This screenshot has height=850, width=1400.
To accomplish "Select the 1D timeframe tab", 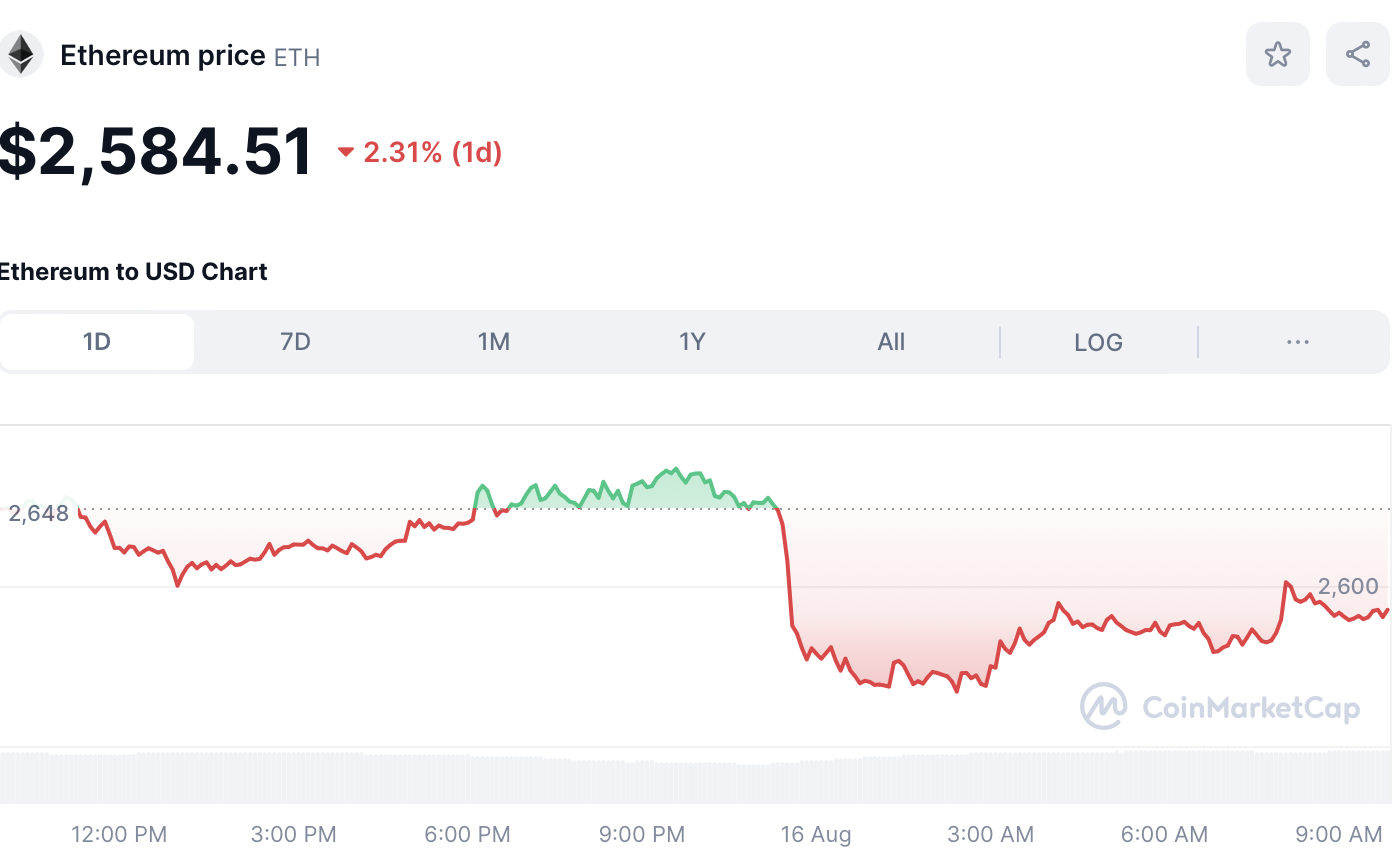I will pos(96,341).
